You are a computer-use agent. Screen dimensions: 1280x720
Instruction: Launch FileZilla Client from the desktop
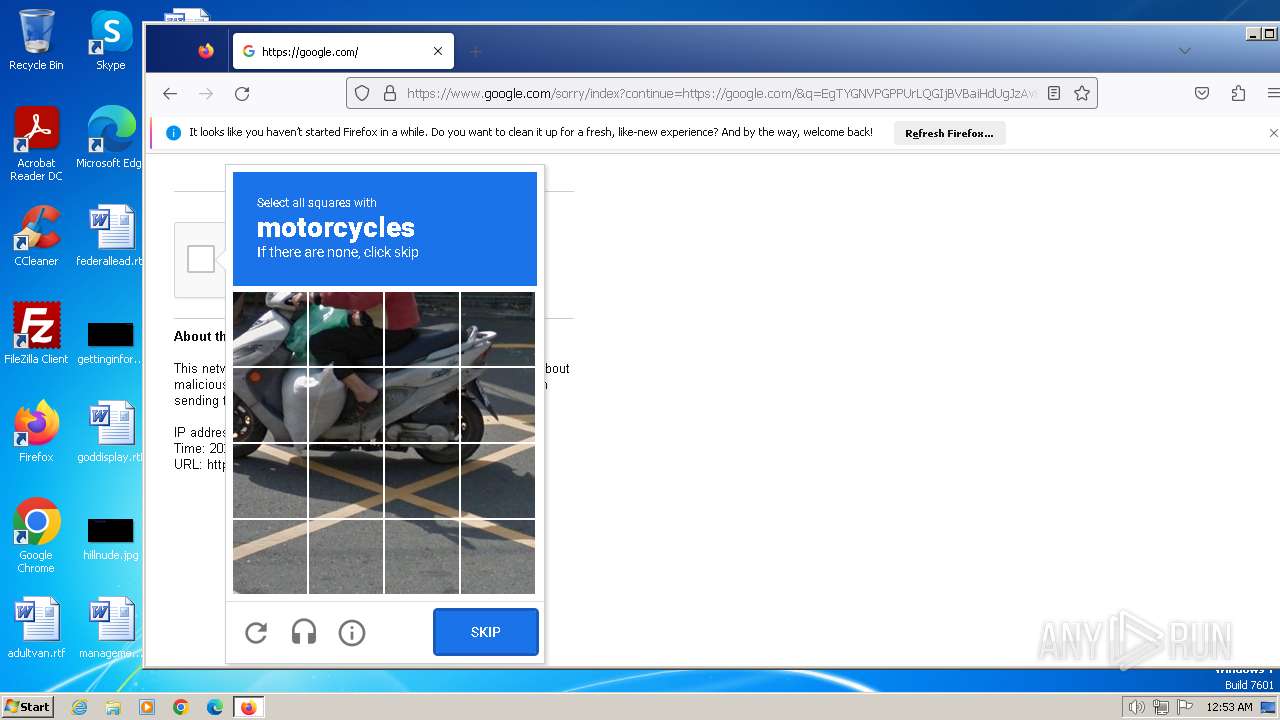tap(36, 334)
